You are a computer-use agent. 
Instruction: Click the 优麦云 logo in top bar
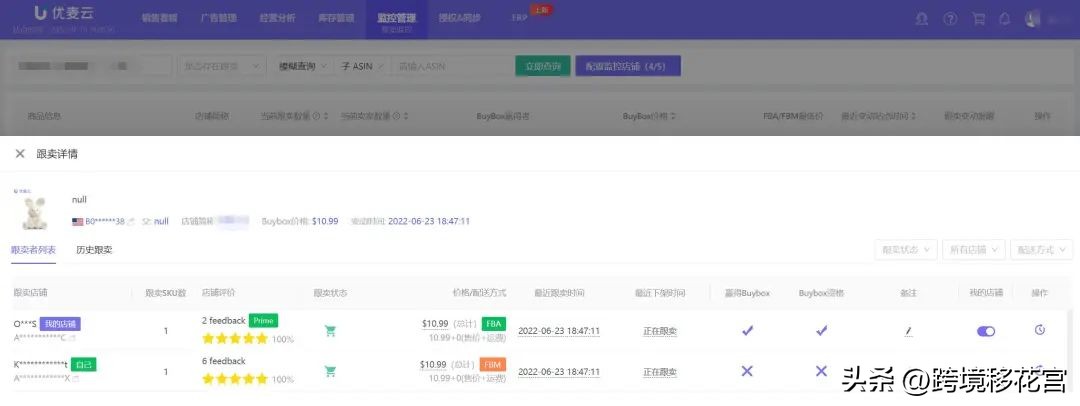pos(64,14)
